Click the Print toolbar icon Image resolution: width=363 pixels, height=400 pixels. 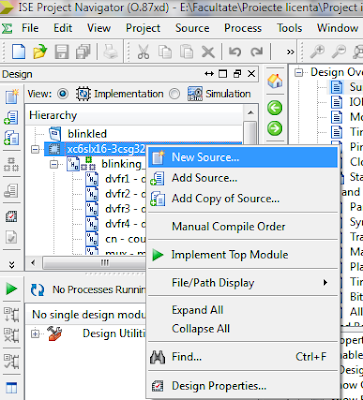point(110,52)
